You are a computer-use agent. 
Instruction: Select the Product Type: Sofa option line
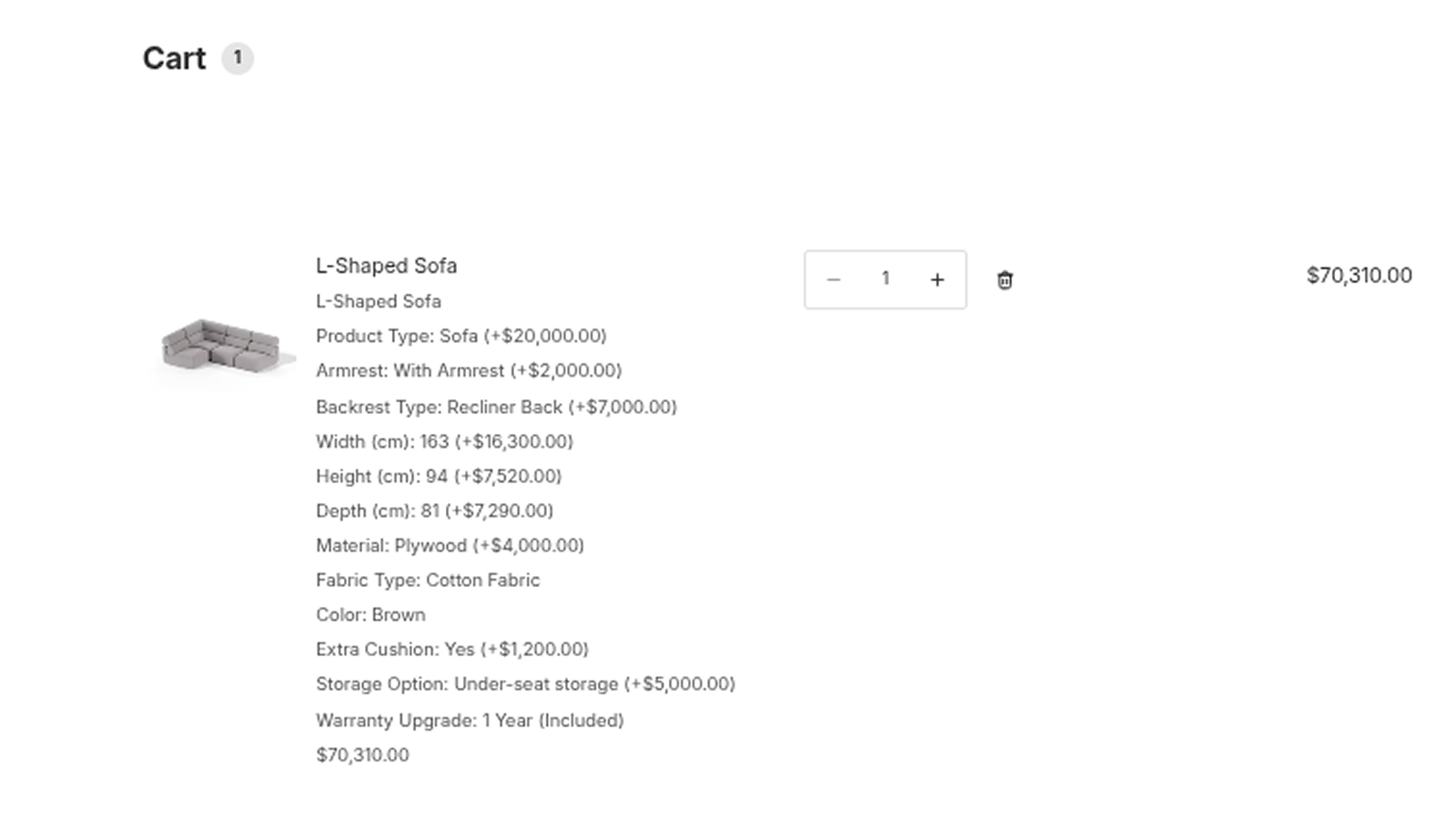pos(461,336)
